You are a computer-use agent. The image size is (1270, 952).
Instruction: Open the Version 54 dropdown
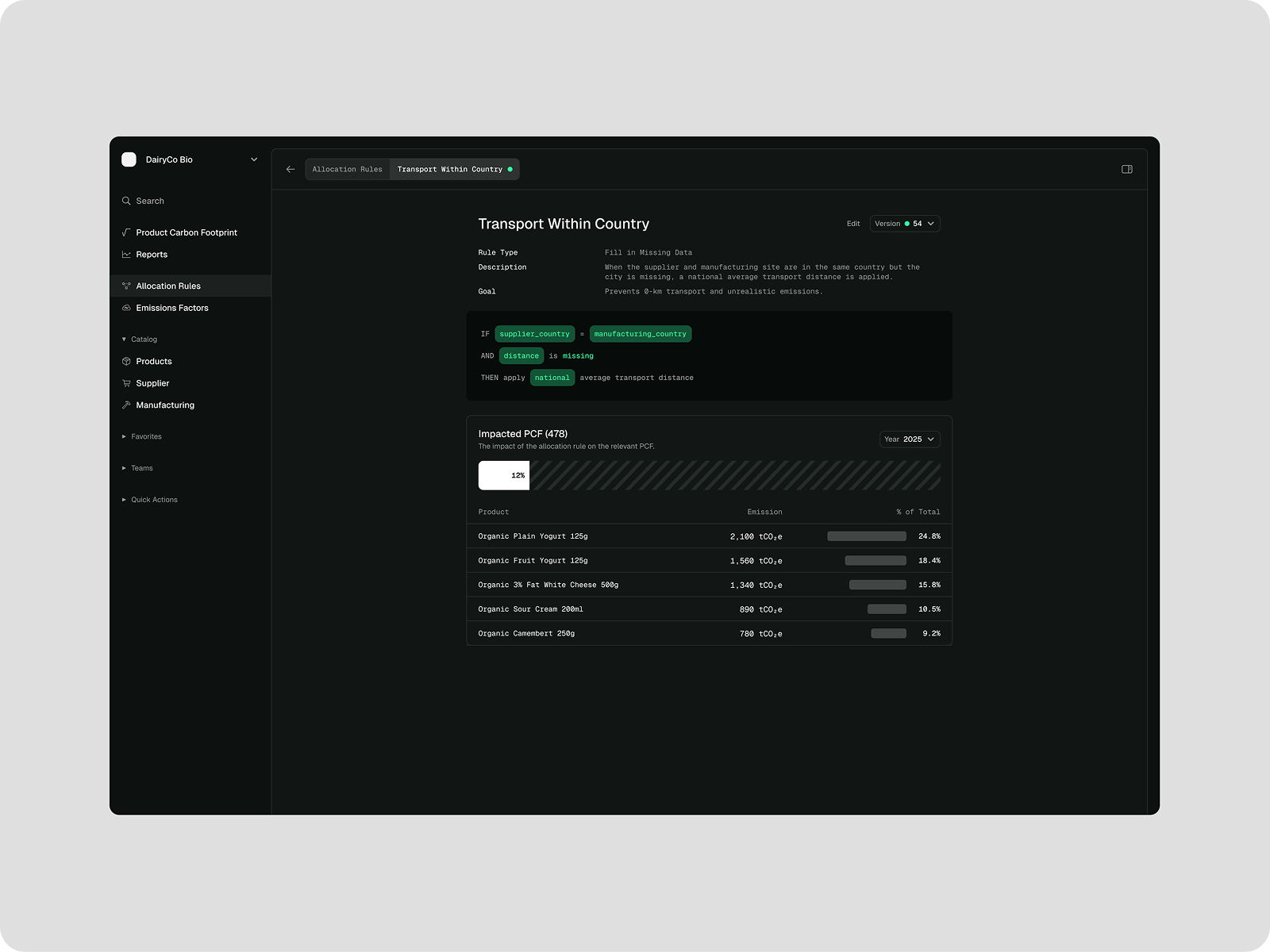[x=905, y=223]
